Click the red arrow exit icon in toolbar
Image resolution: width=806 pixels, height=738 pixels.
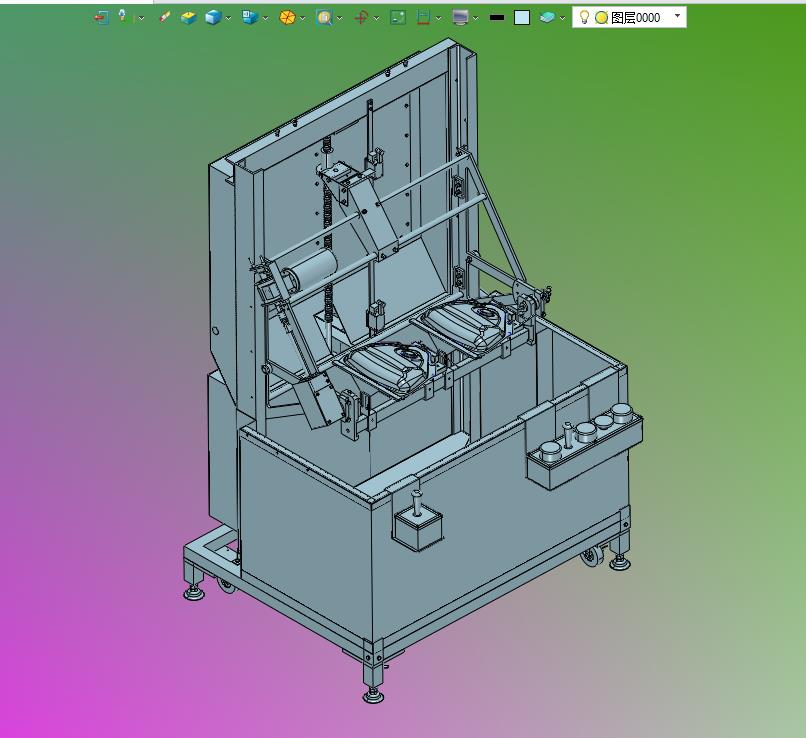(x=101, y=18)
